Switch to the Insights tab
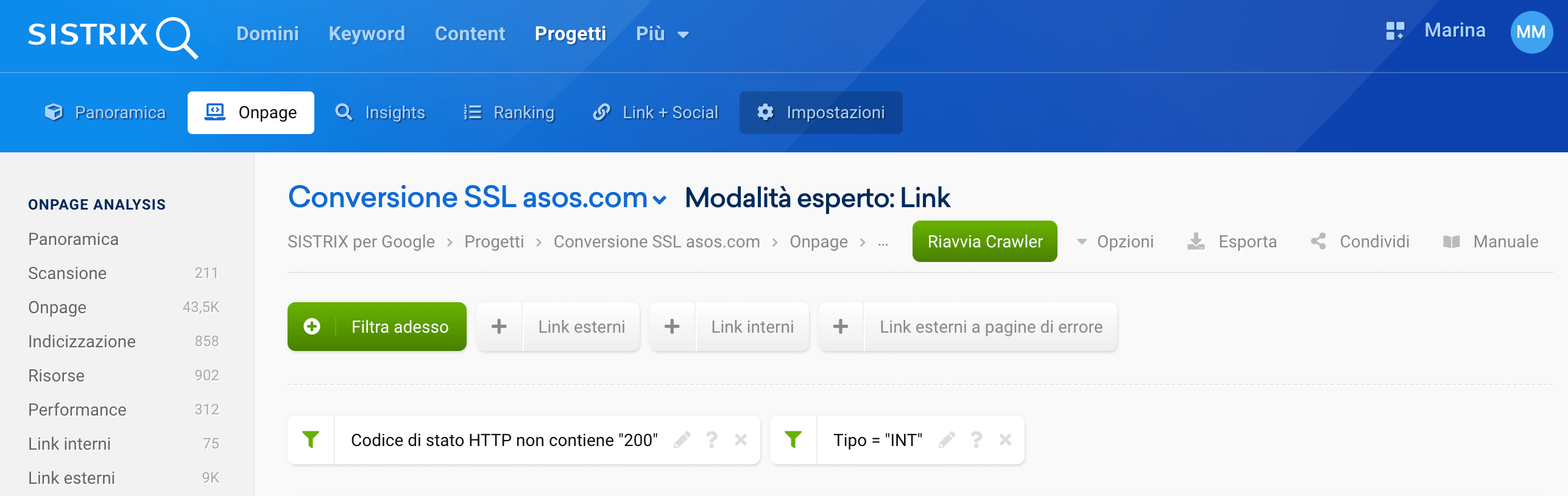The height and width of the screenshot is (496, 1568). [x=381, y=113]
